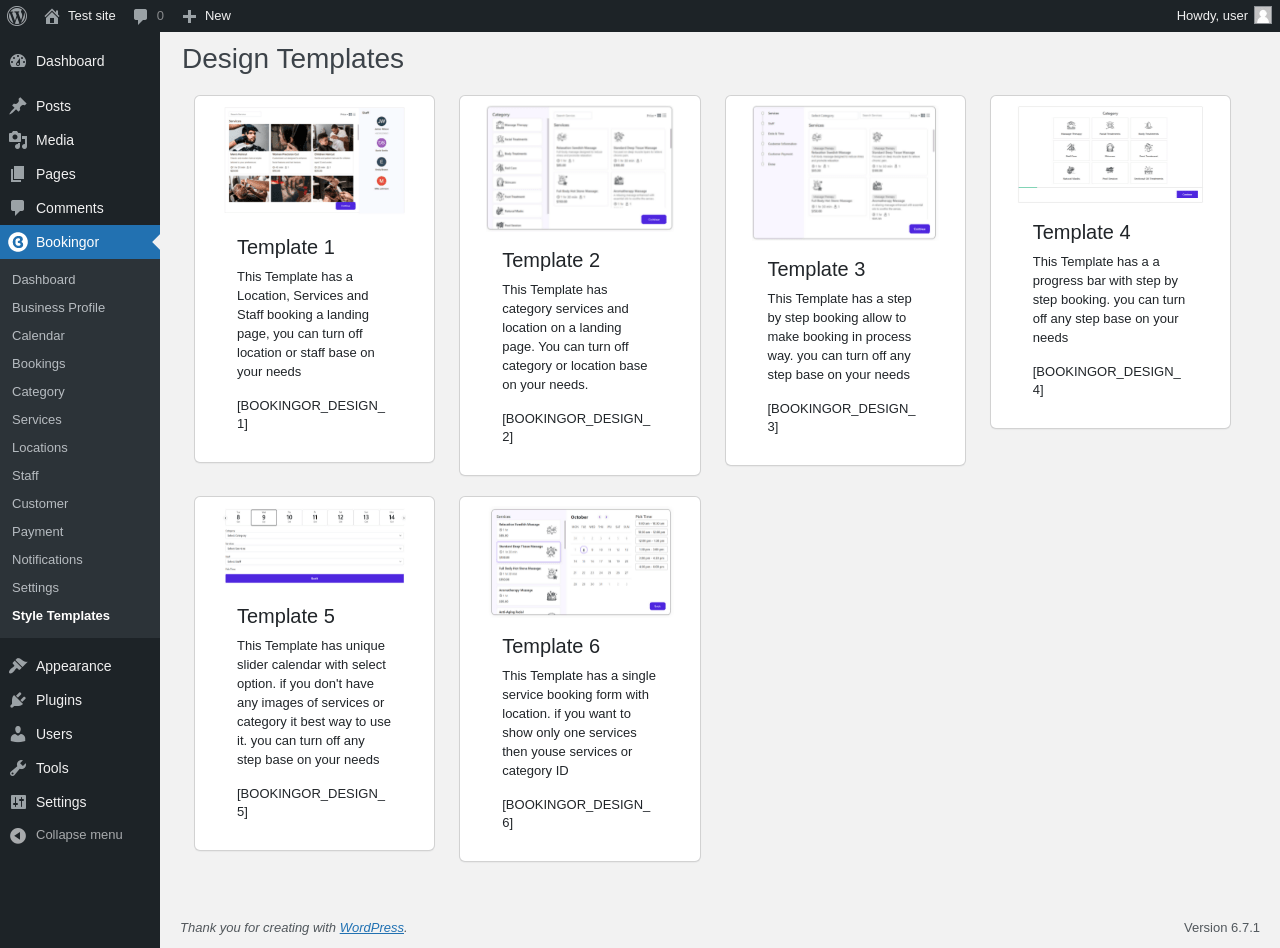Follow the WordPress footer link

[x=371, y=928]
